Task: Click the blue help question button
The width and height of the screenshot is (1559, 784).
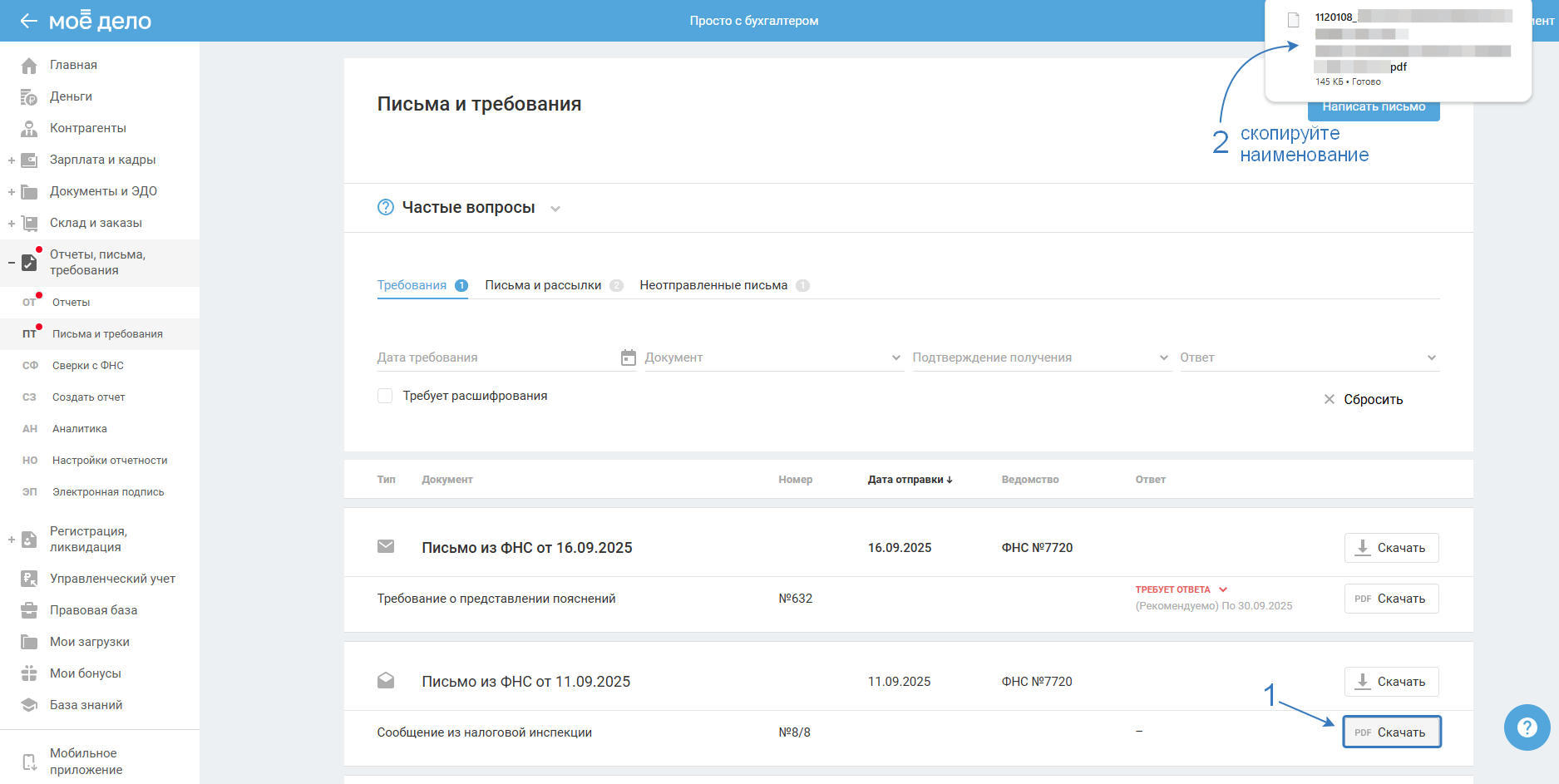Action: point(1527,727)
